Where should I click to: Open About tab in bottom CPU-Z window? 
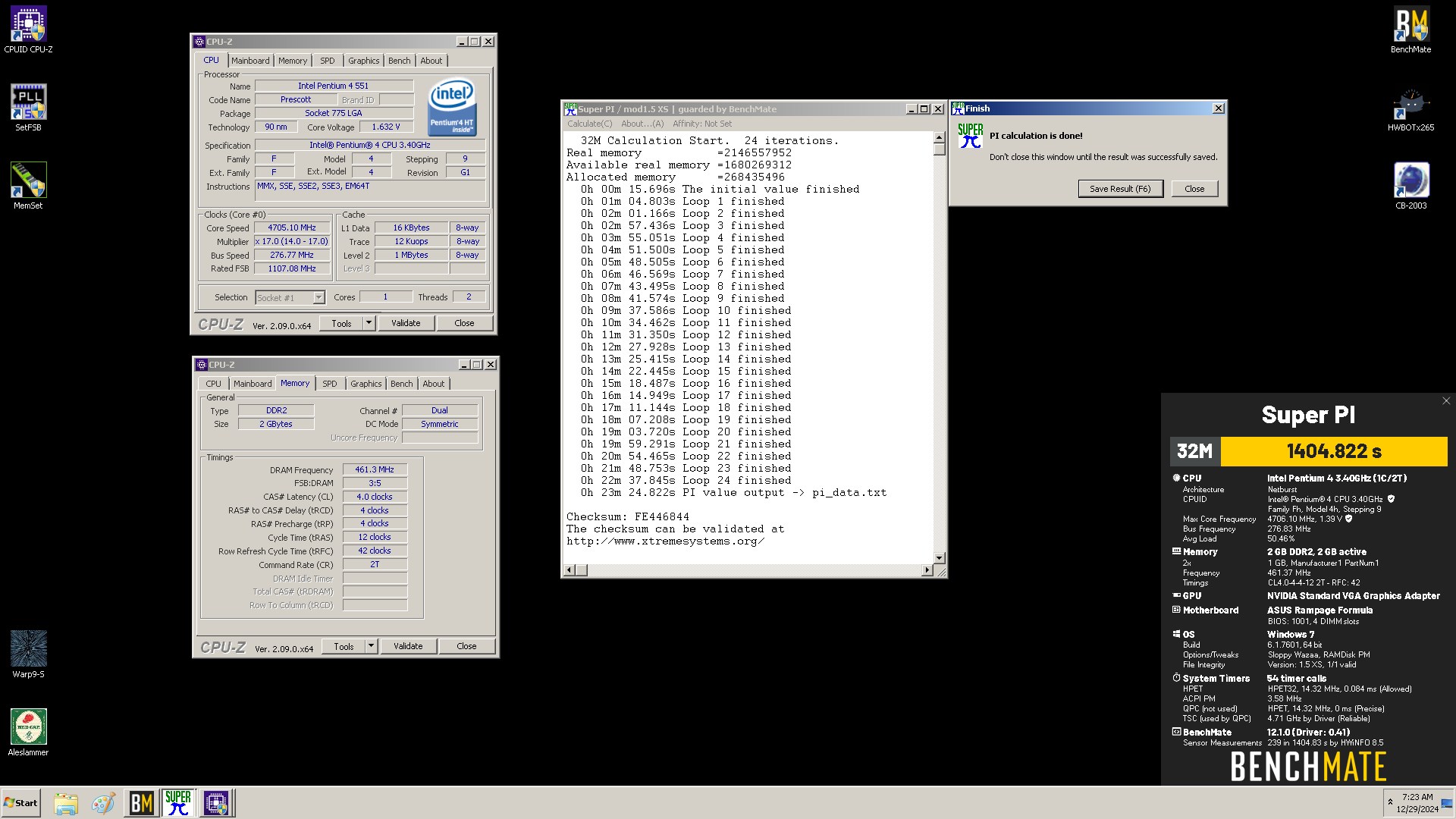tap(433, 384)
